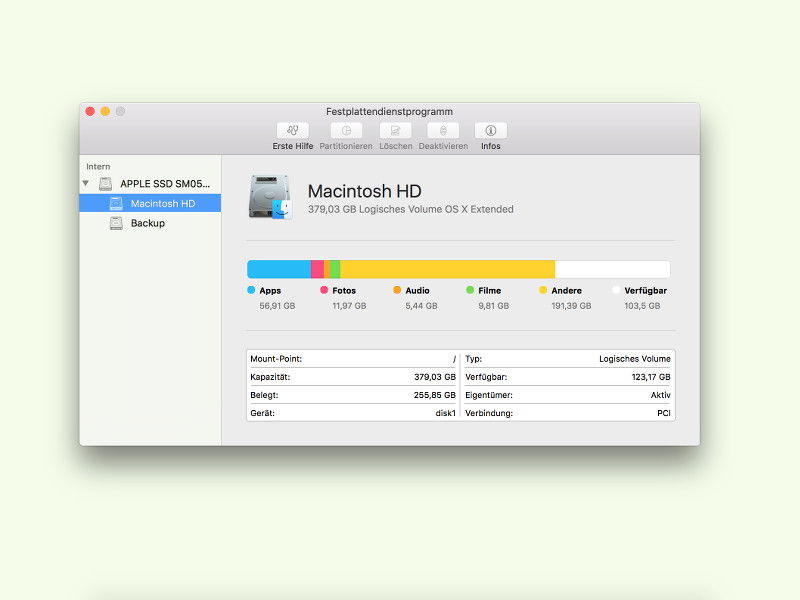Click the Intern sidebar section header
The image size is (800, 600).
point(98,166)
